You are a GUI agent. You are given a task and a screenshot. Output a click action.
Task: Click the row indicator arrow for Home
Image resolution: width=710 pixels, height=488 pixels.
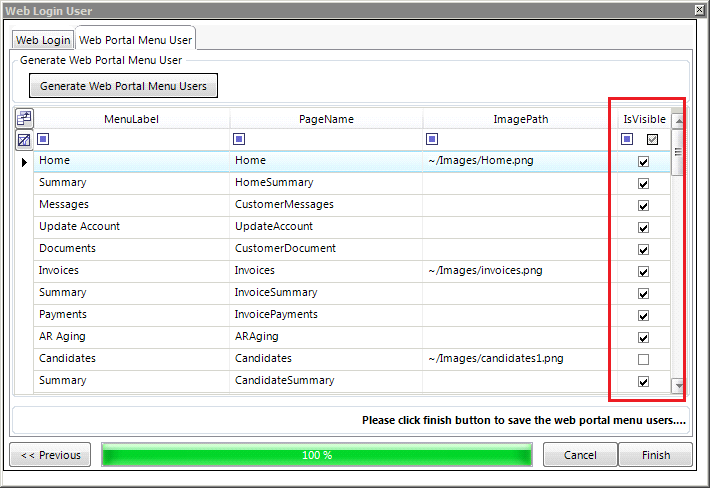(x=24, y=162)
